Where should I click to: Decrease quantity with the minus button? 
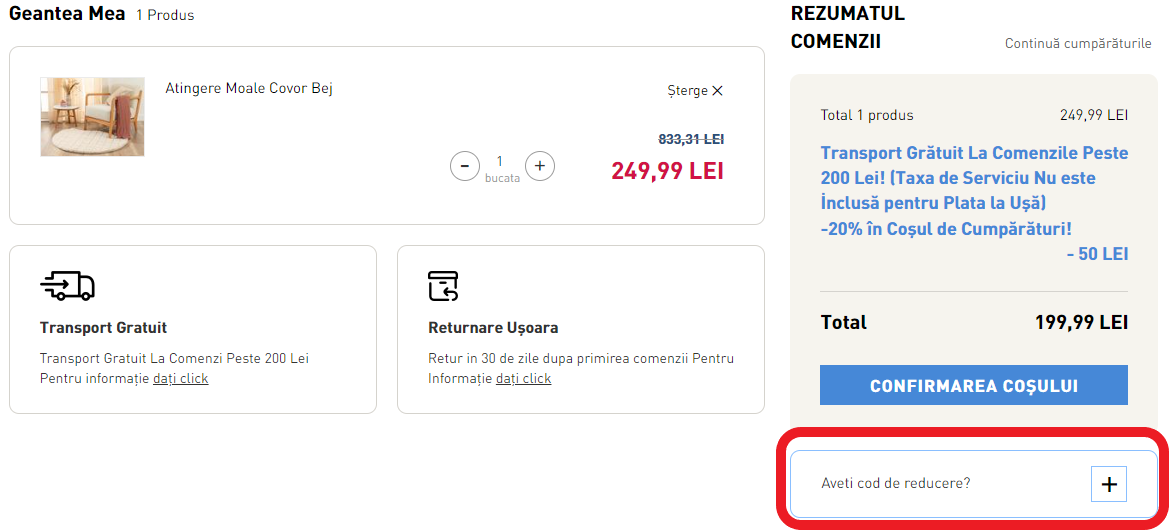[465, 166]
